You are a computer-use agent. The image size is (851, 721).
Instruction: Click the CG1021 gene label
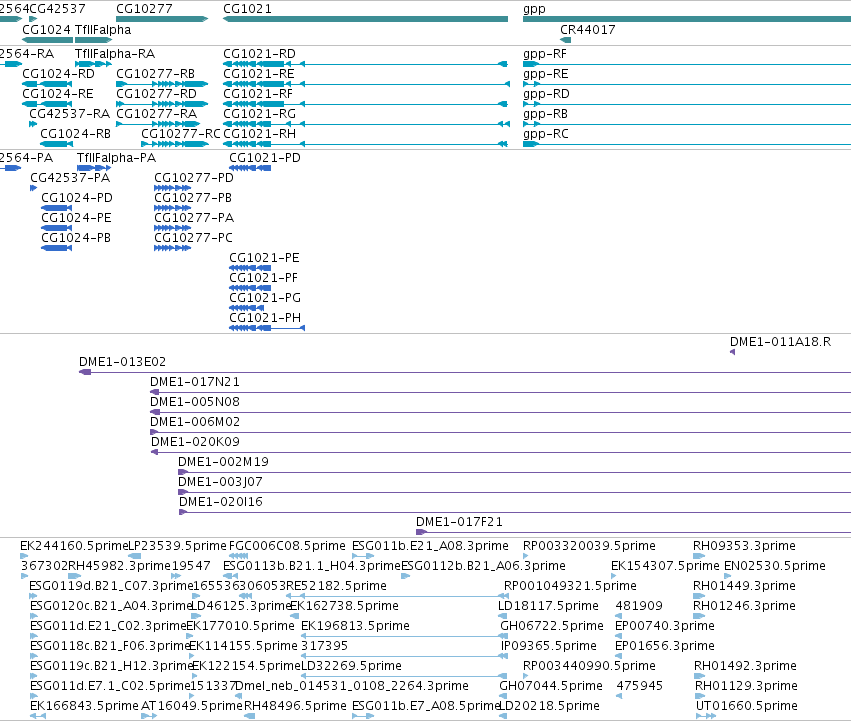[247, 9]
